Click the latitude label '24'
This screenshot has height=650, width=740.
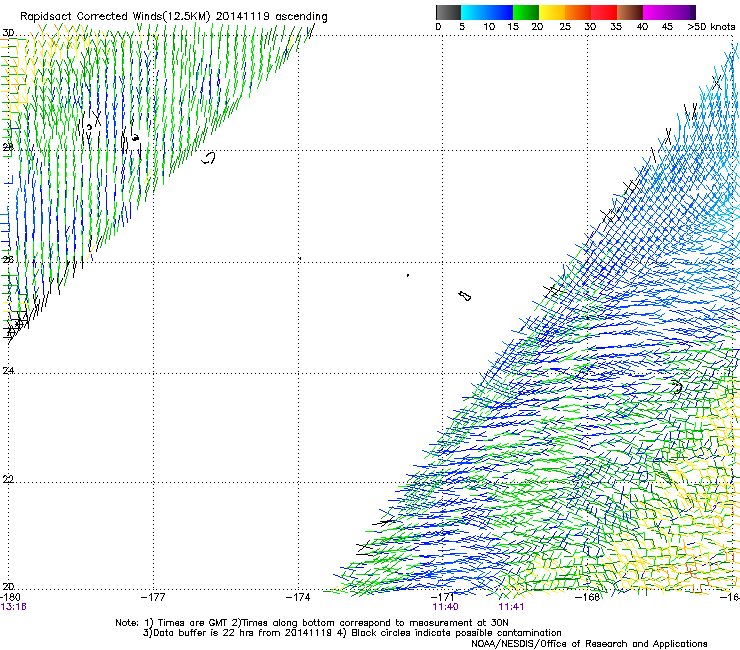pos(8,371)
